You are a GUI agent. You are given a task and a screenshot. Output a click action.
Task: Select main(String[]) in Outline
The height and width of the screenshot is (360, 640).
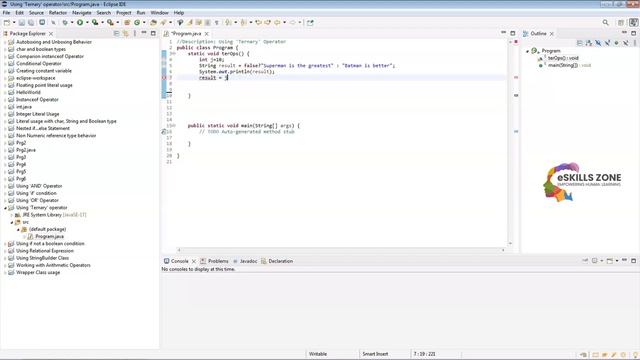point(569,65)
